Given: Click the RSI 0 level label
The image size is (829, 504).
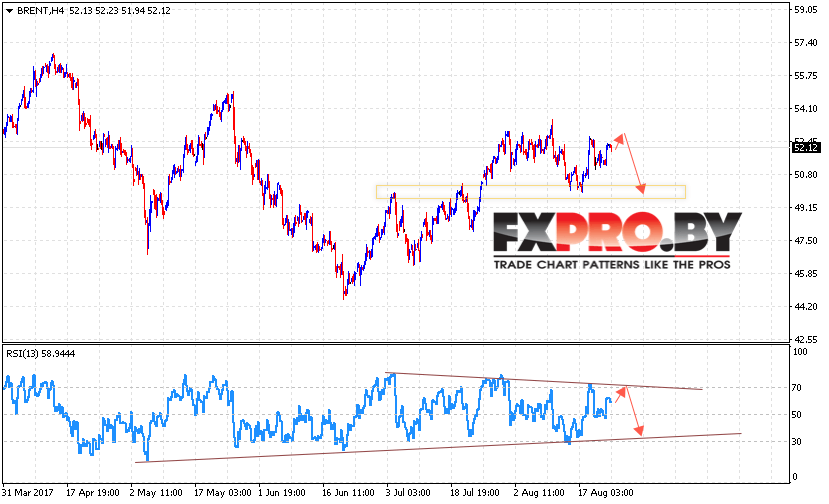Looking at the screenshot, I should click(x=795, y=477).
